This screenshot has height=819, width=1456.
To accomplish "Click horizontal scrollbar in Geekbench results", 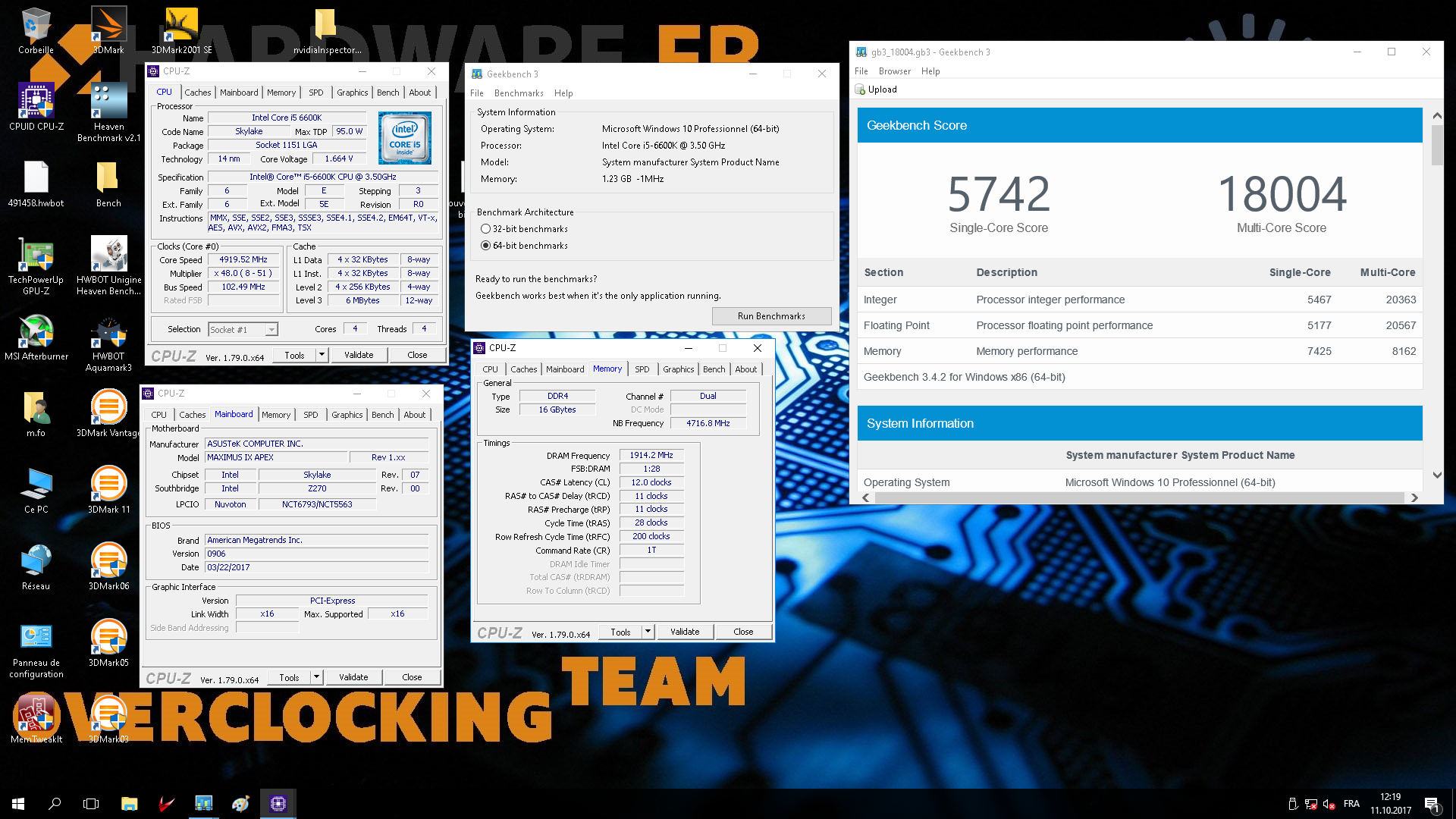I will pos(1139,497).
